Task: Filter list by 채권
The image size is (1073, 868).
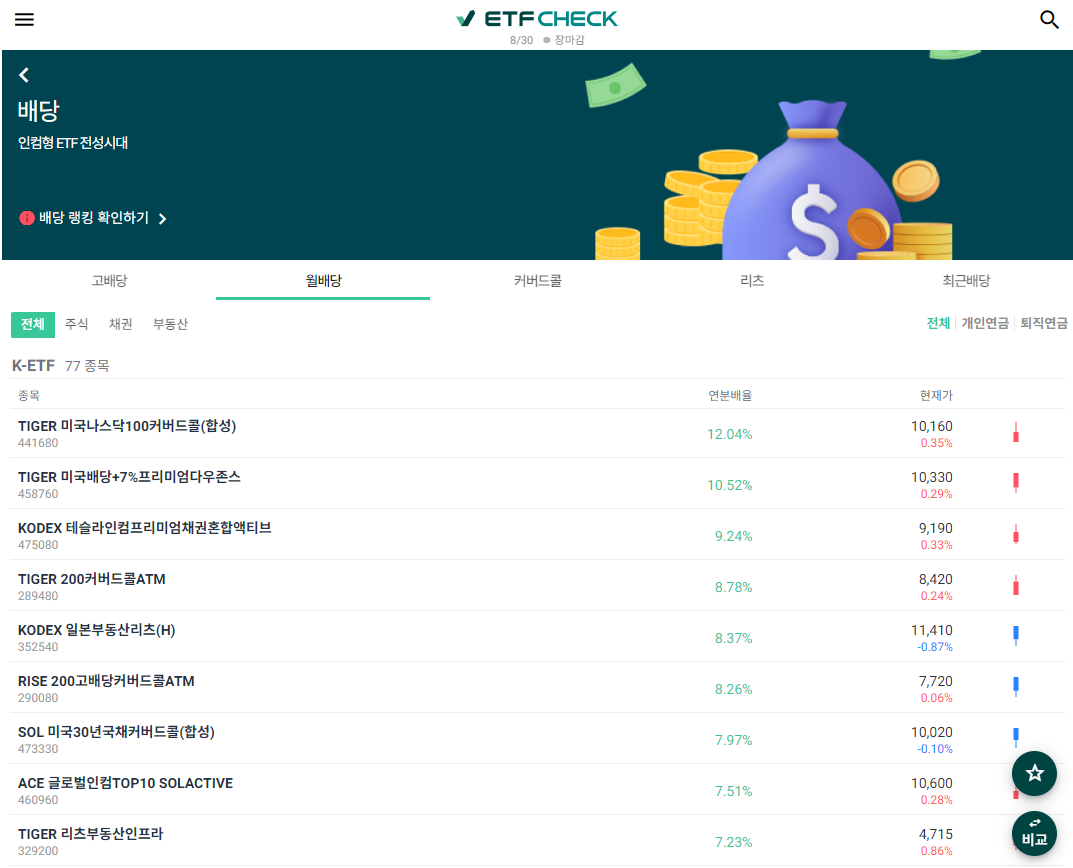Action: [x=120, y=324]
